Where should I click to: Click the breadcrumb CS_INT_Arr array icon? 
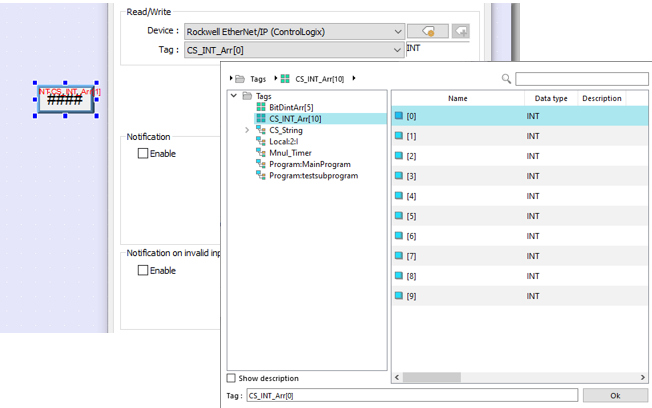point(285,79)
